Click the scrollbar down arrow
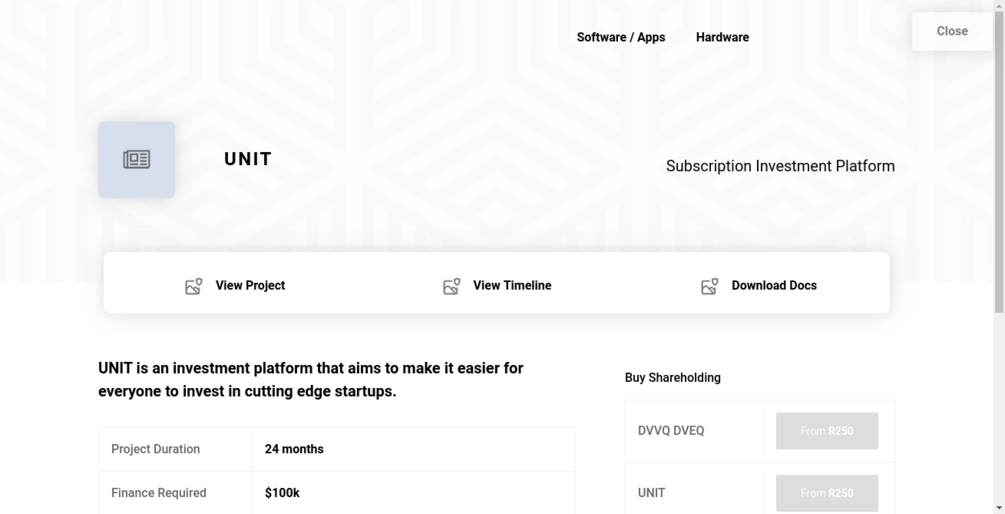 [999, 507]
